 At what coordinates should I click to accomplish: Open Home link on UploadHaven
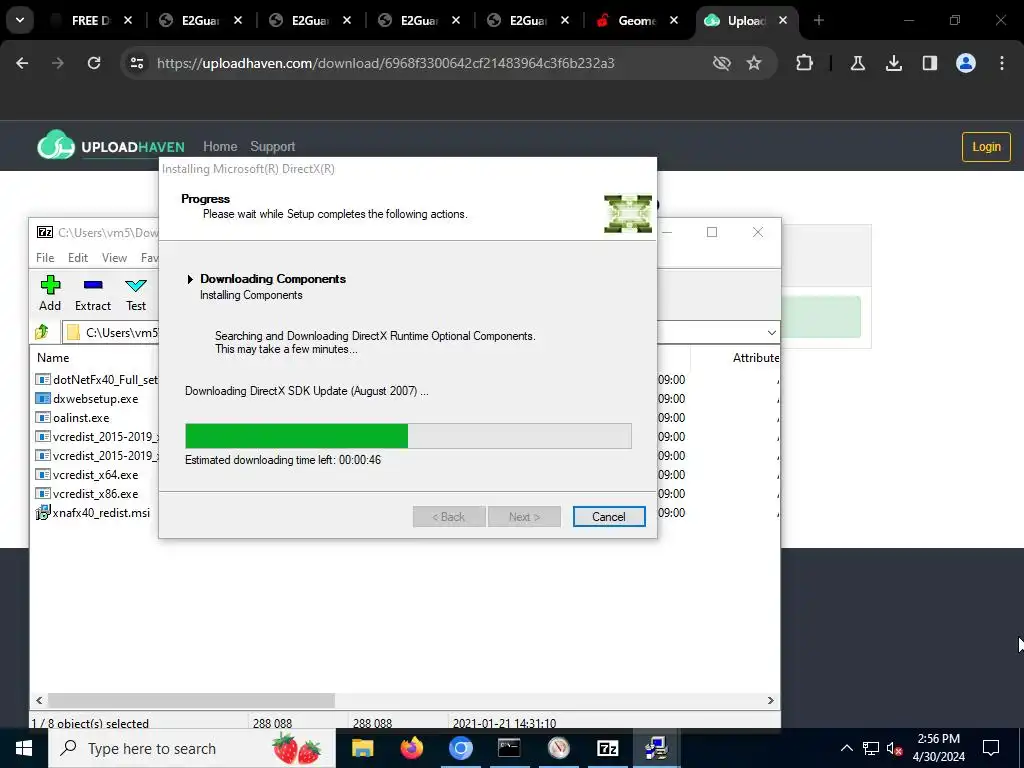pos(220,146)
